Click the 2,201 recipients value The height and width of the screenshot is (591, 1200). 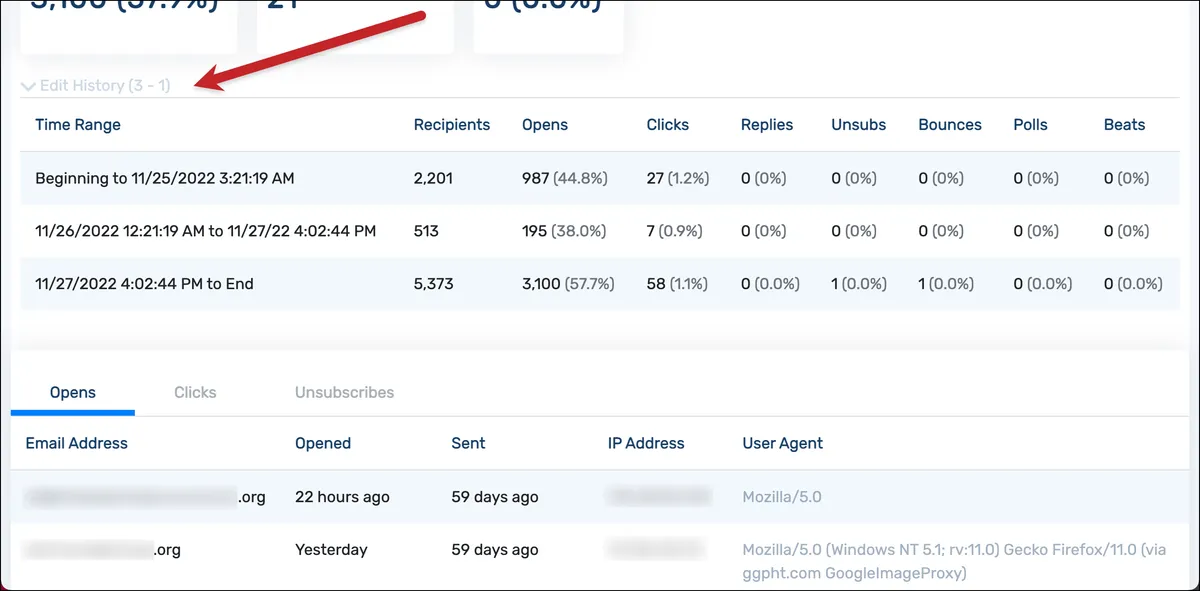pos(433,179)
